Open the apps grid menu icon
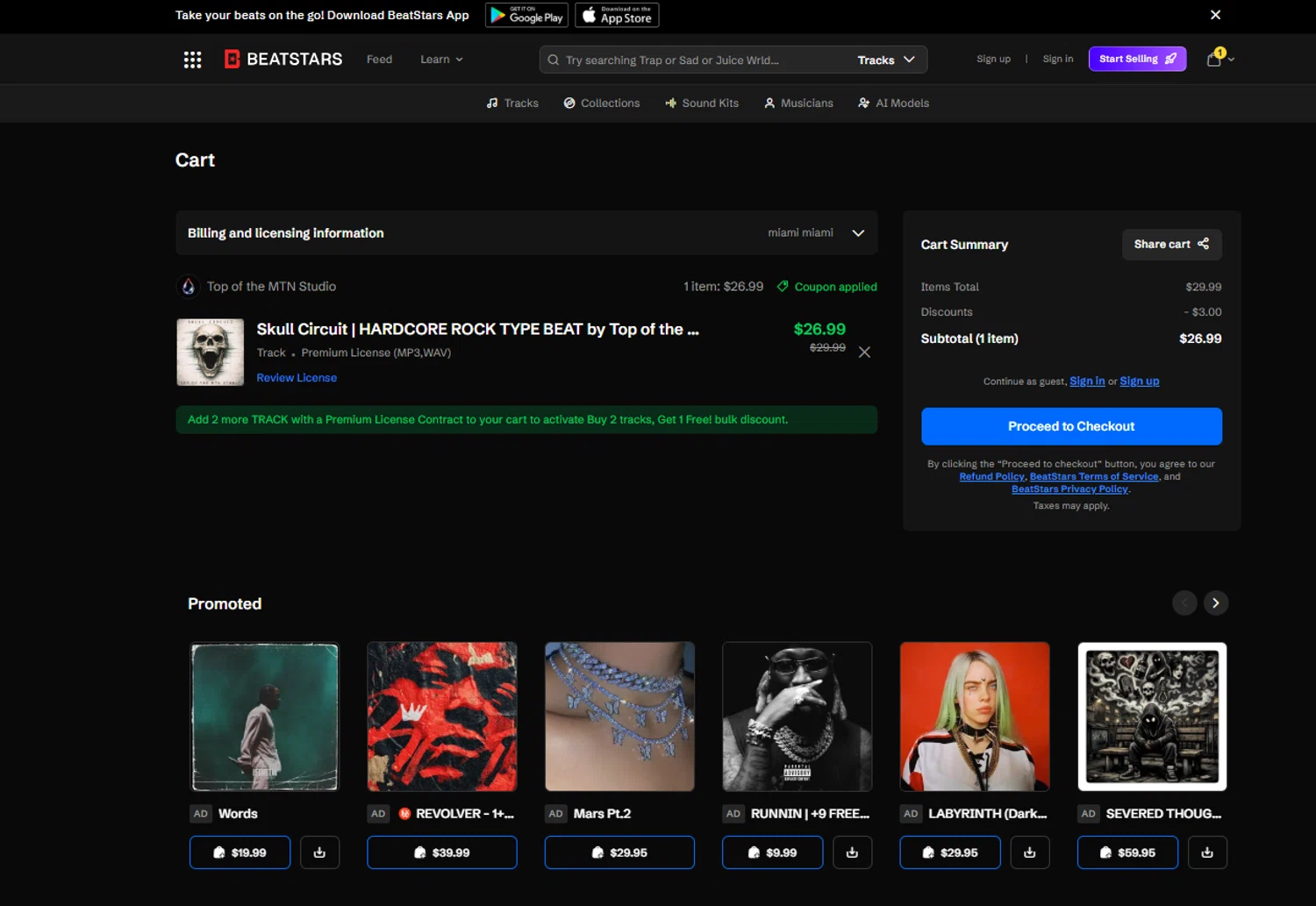The height and width of the screenshot is (906, 1316). tap(192, 60)
